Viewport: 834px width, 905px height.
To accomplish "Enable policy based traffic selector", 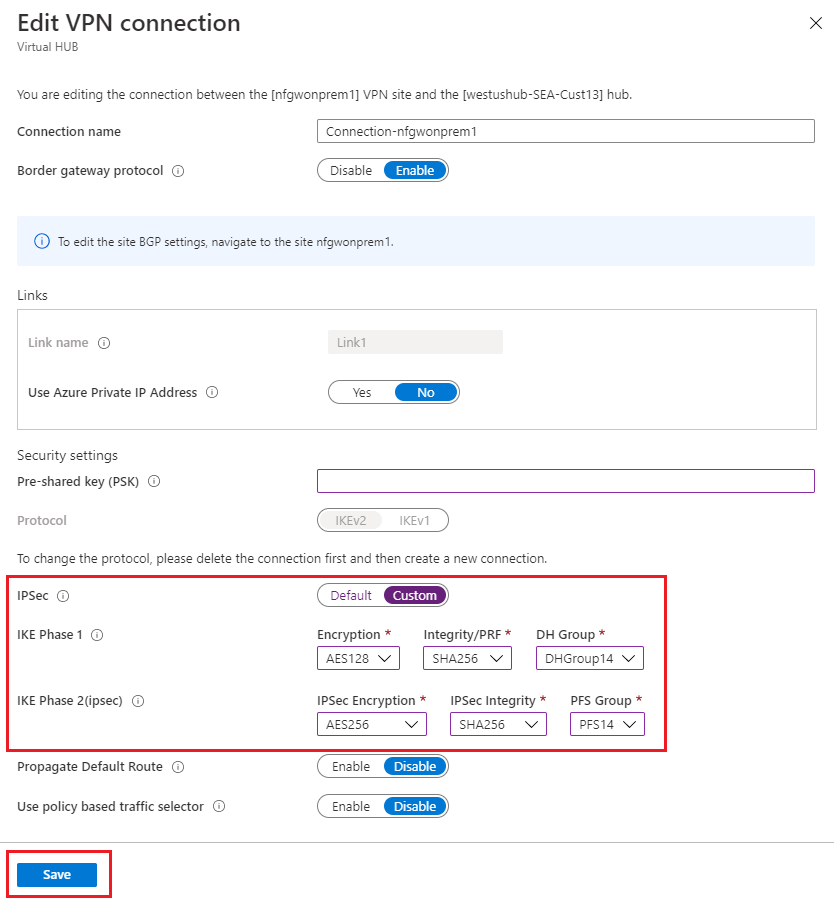I will (351, 806).
